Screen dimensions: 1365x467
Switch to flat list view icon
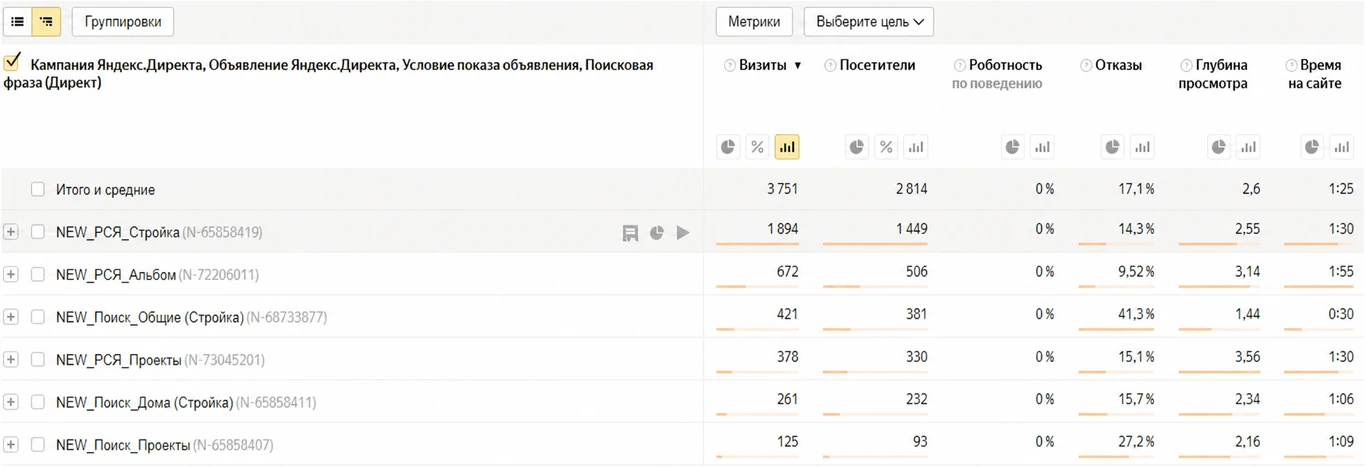[17, 21]
